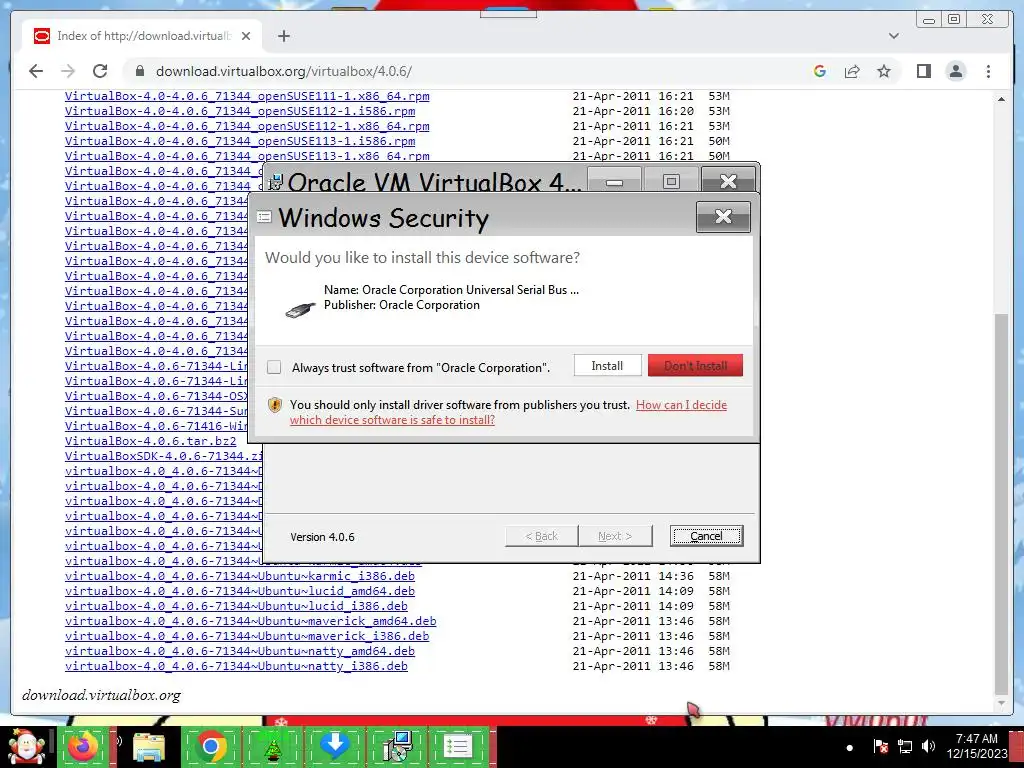Open the Chrome profile avatar

[956, 71]
